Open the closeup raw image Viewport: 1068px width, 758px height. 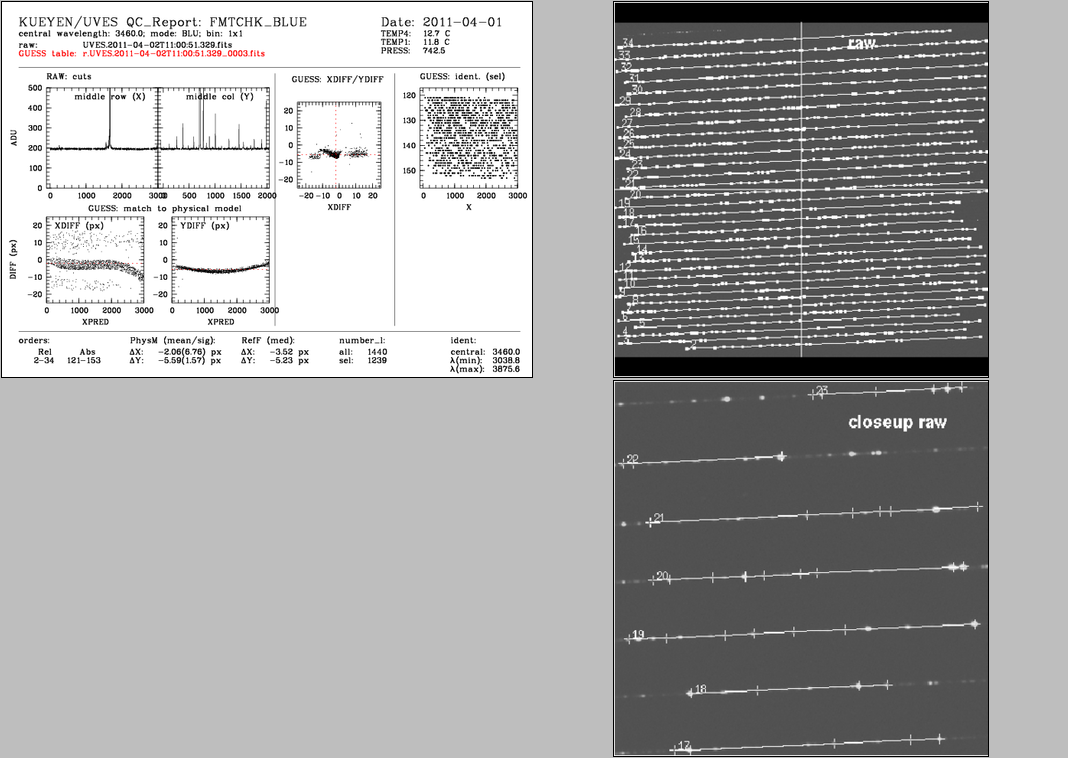[800, 568]
